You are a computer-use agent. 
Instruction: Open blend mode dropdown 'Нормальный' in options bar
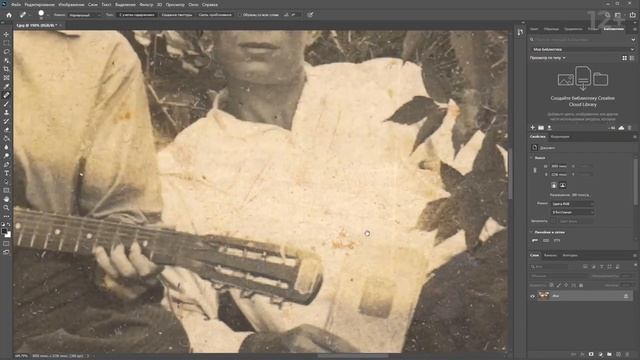point(84,15)
